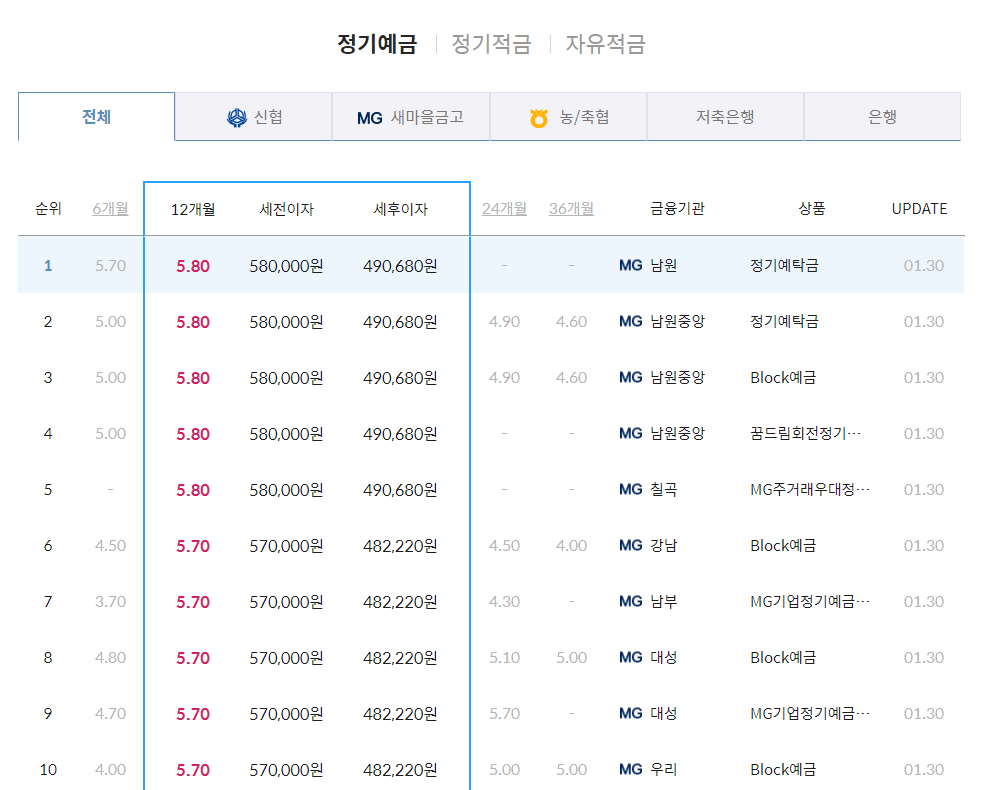Click 4.80 six-month rate in rank 8 row
This screenshot has height=790, width=989.
point(110,658)
